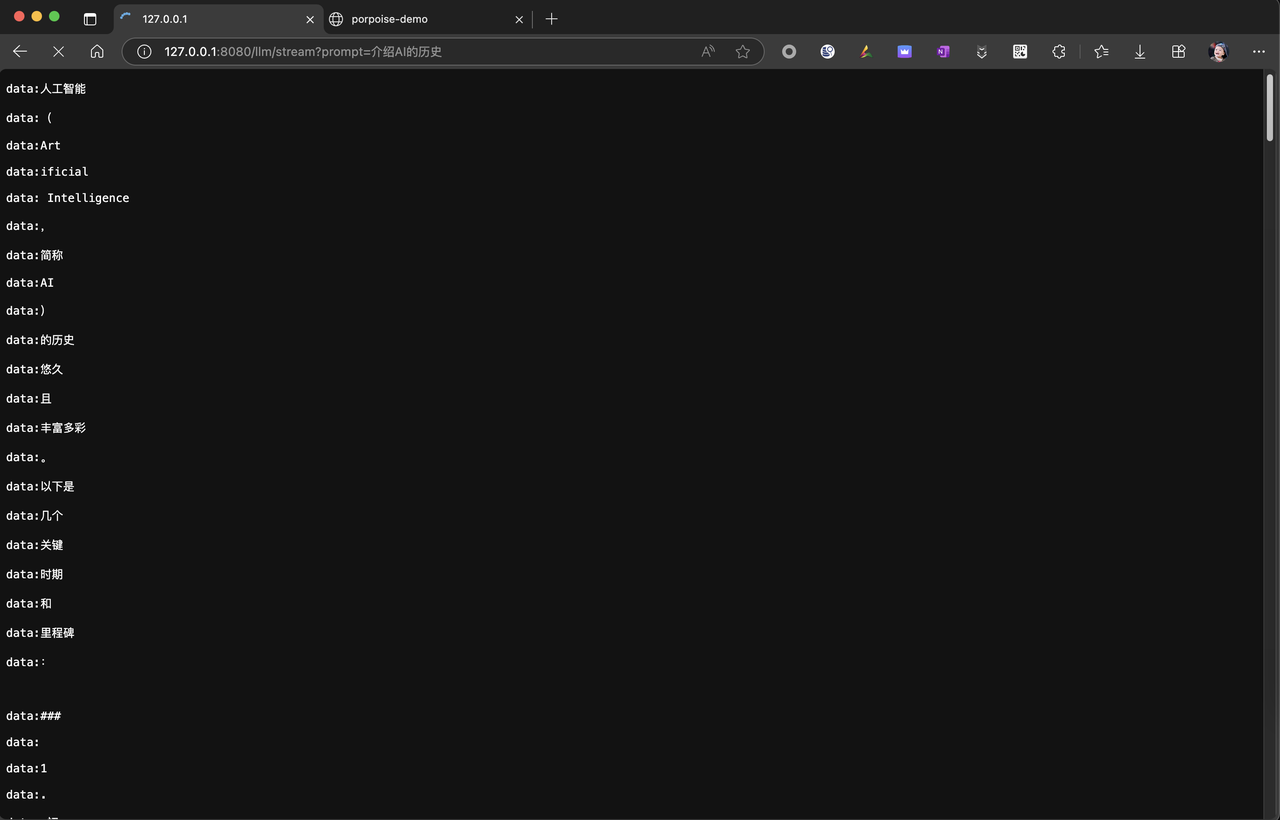View site information icon in address bar

(144, 52)
